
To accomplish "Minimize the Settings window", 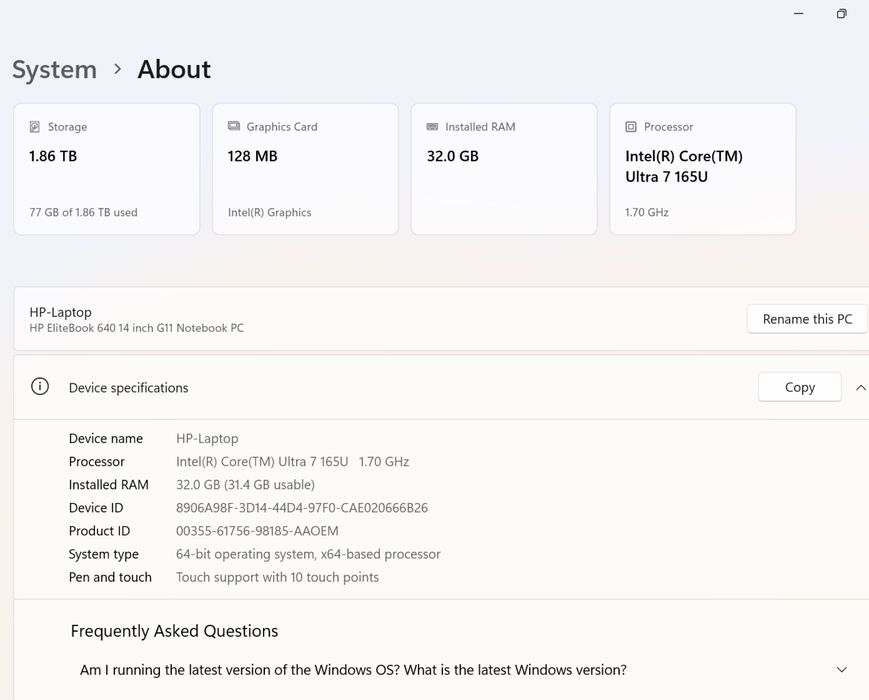I will [799, 14].
